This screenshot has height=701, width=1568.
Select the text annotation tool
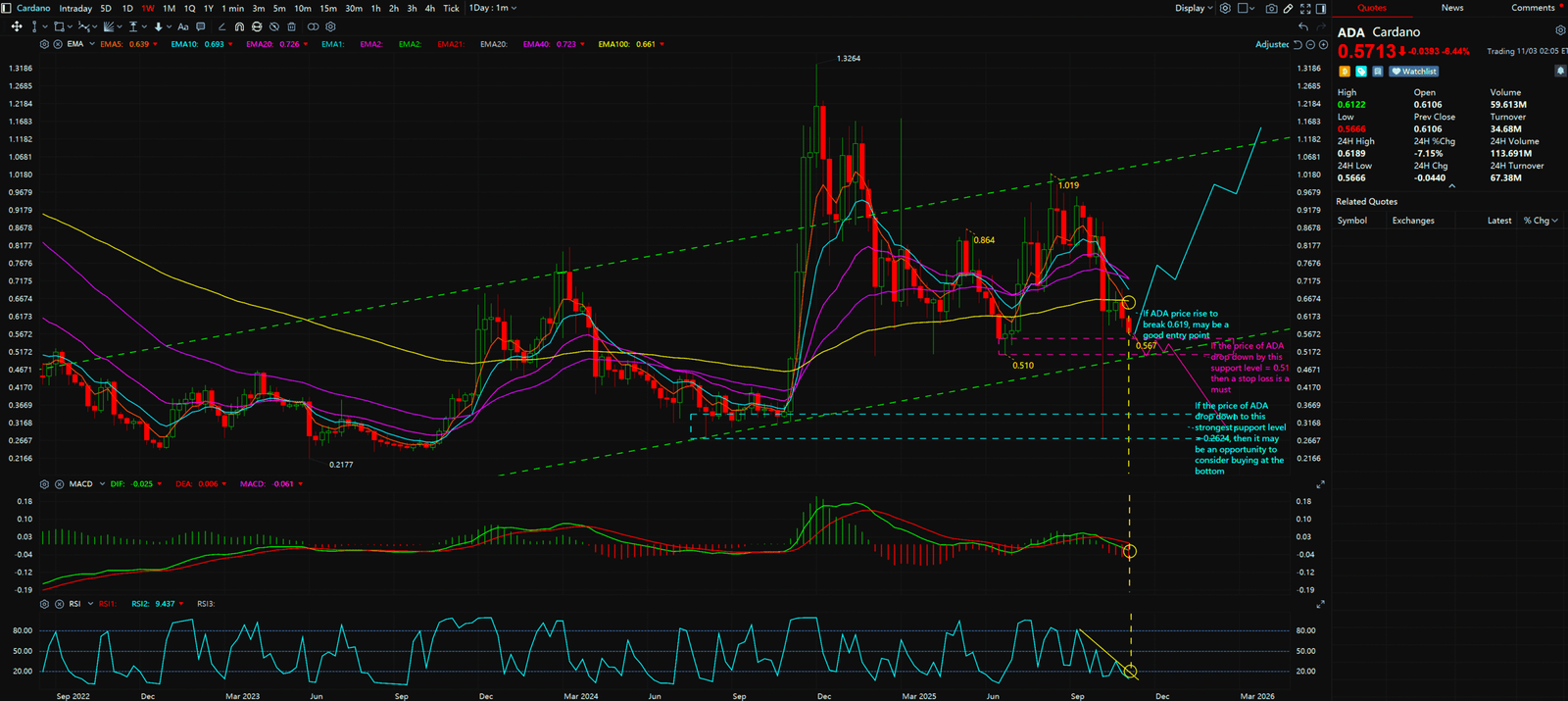tap(183, 26)
